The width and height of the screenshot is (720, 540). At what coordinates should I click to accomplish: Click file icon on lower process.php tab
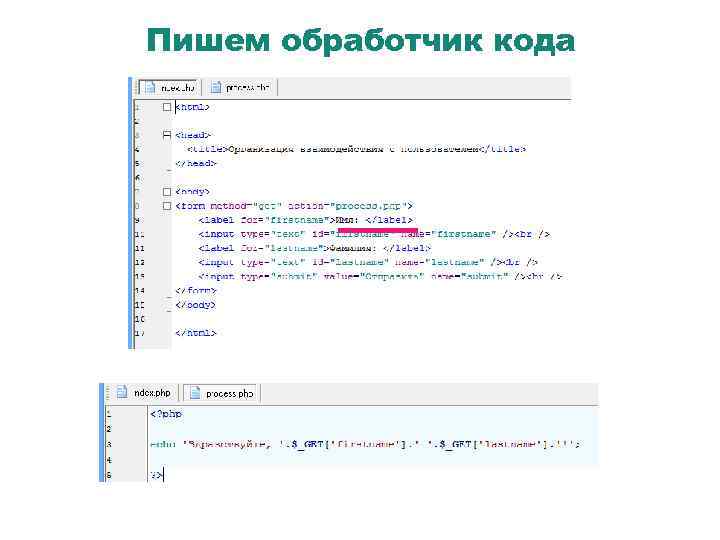(x=195, y=393)
